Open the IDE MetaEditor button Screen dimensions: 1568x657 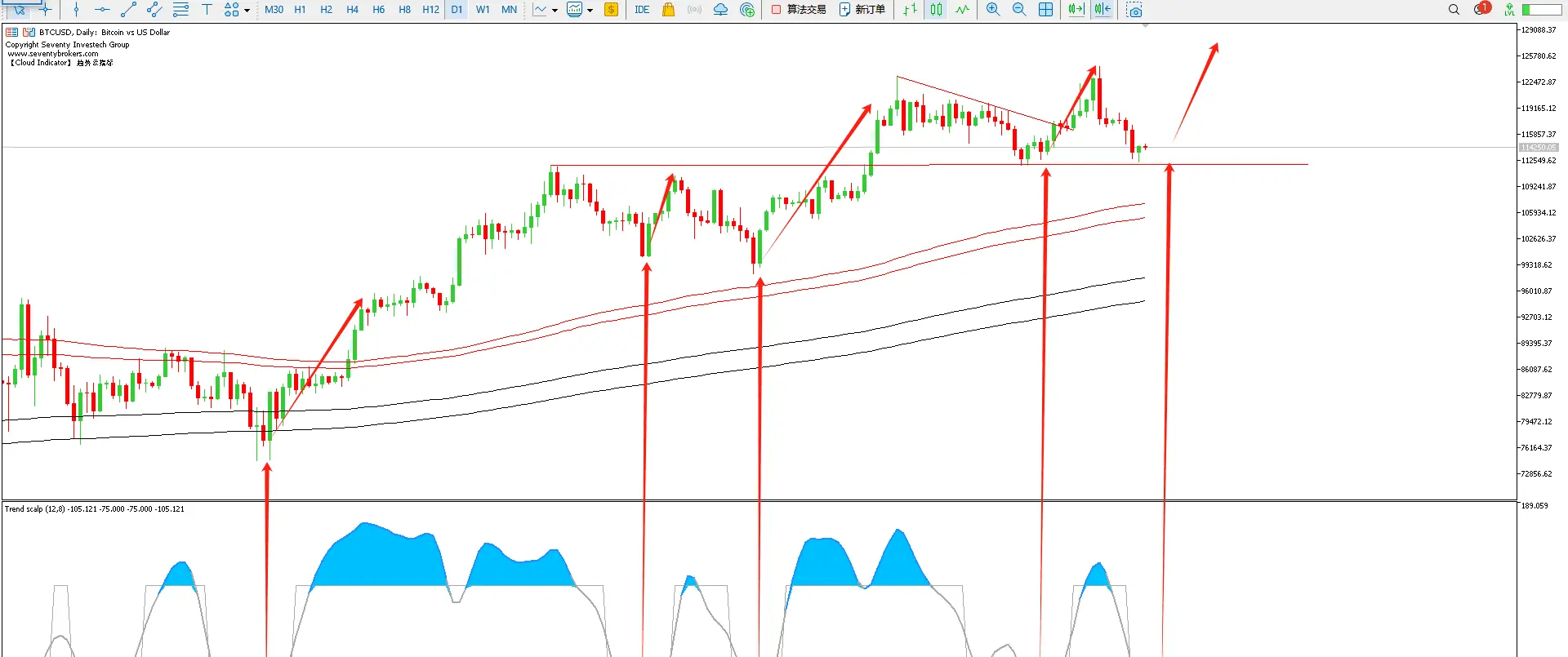[642, 10]
